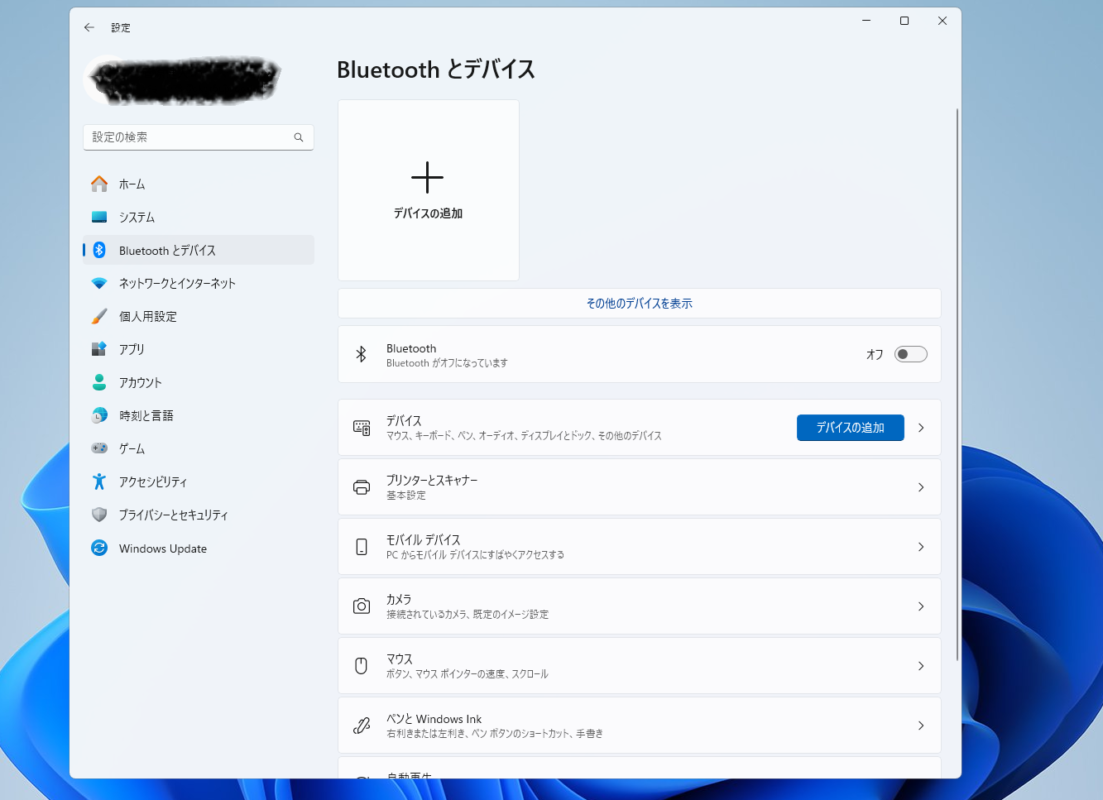1103x800 pixels.
Task: Click the vertical scrollbar of the settings page
Action: click(957, 384)
